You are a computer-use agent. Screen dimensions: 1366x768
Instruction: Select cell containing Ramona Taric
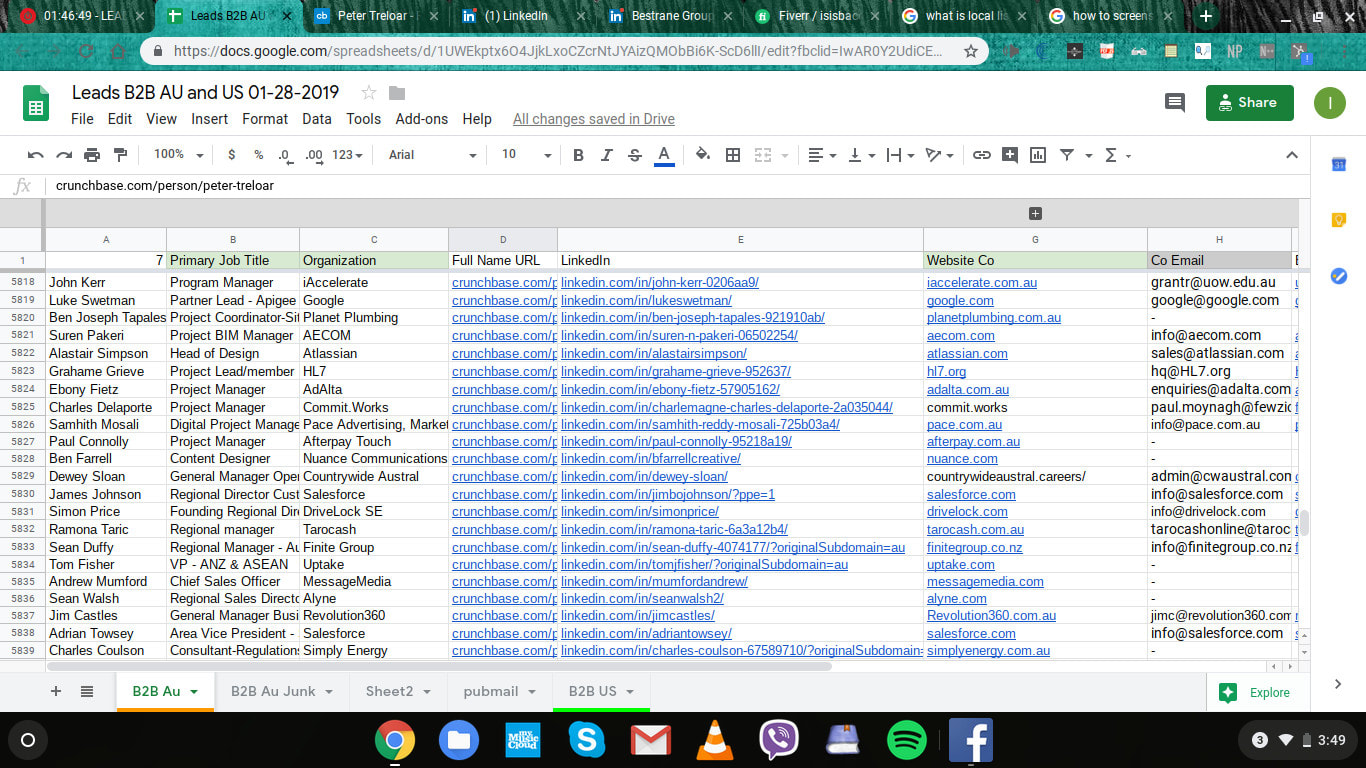pos(106,529)
